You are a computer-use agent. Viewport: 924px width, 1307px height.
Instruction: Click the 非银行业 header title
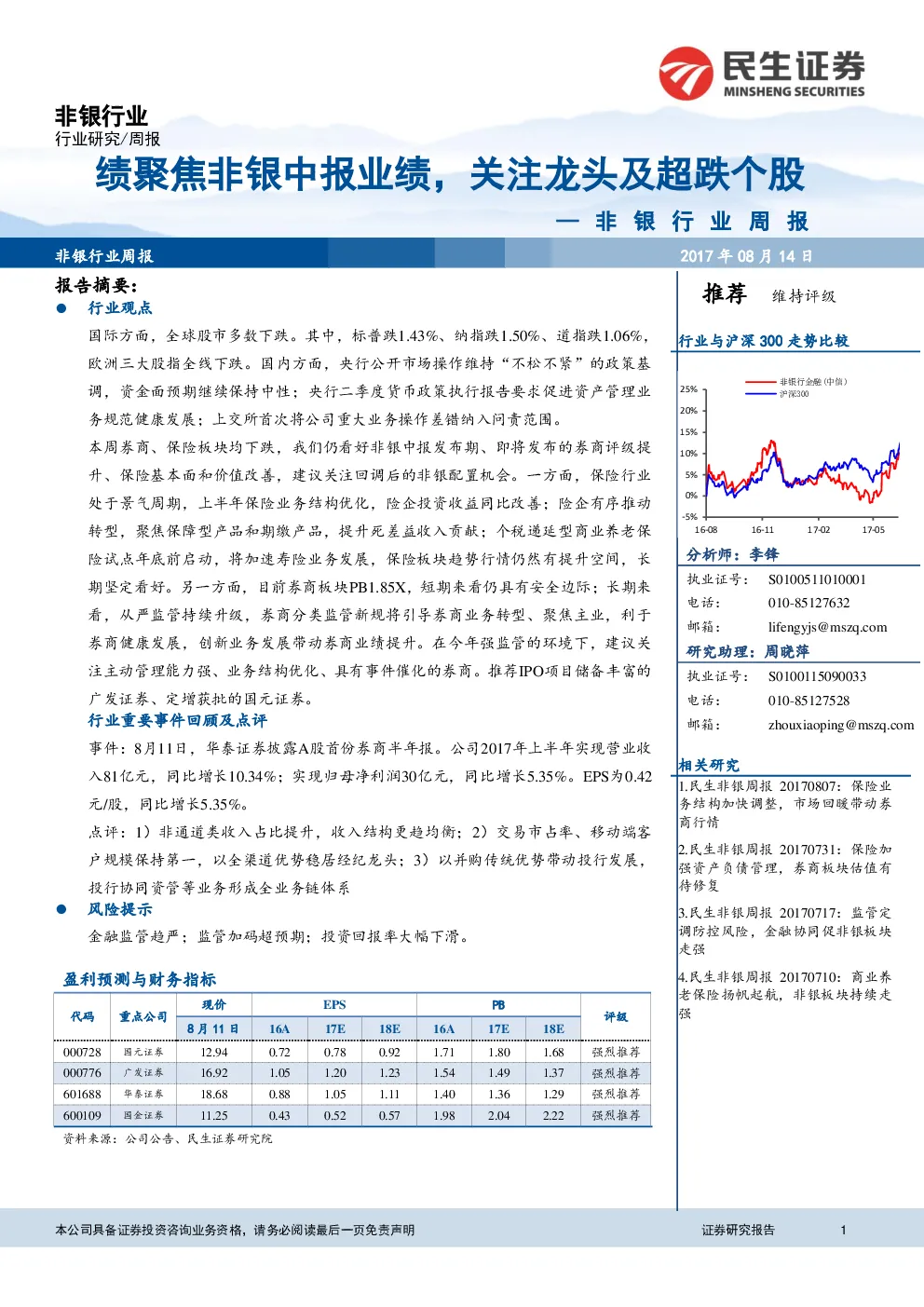(x=102, y=116)
